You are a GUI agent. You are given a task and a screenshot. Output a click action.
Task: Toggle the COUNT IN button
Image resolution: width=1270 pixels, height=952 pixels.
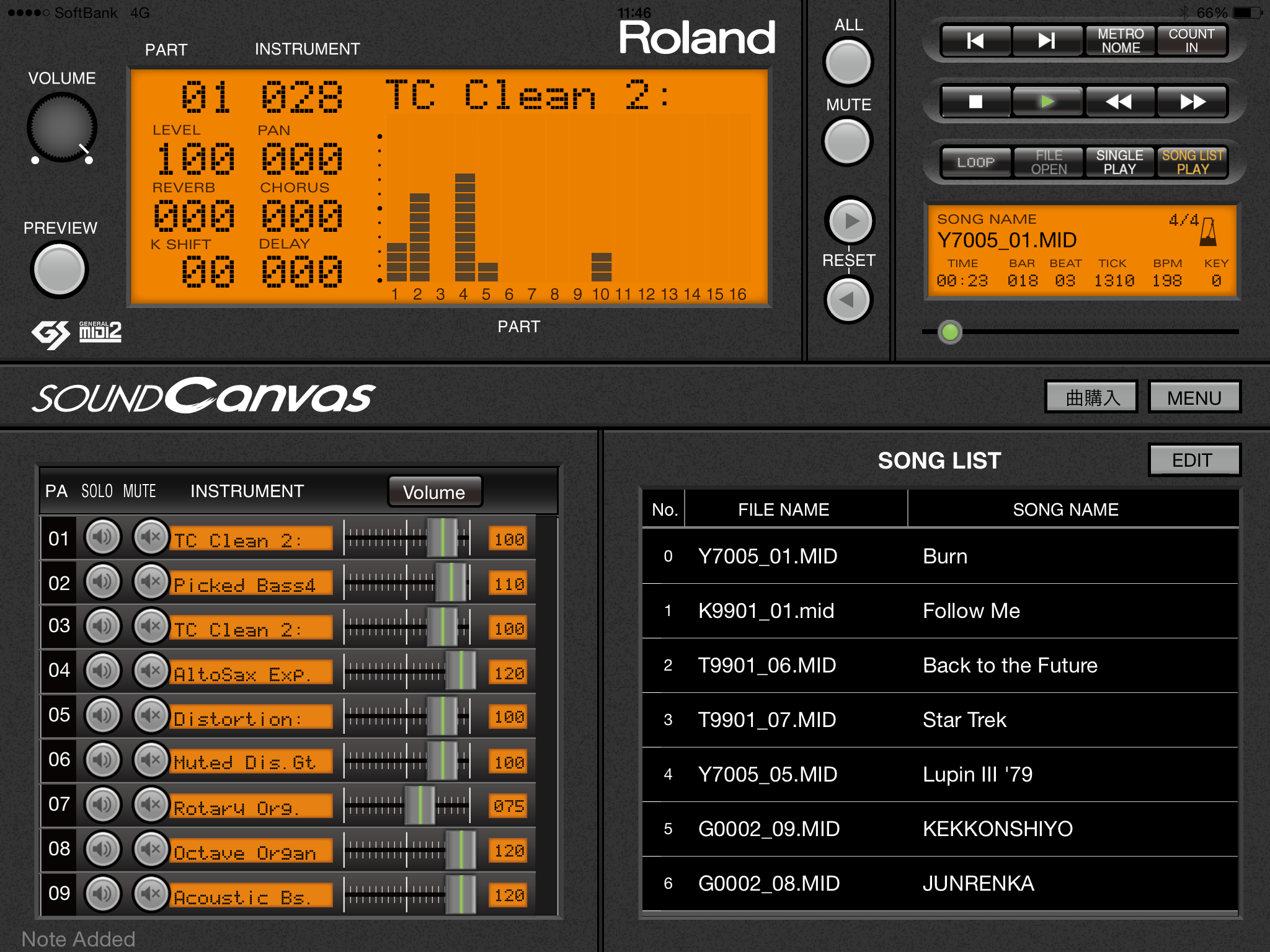coord(1191,41)
